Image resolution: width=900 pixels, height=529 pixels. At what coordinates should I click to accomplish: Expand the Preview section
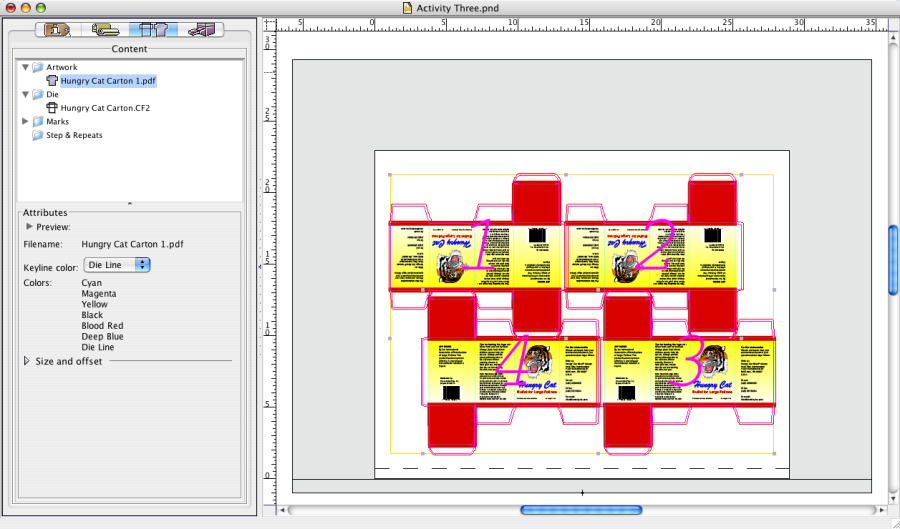click(30, 227)
